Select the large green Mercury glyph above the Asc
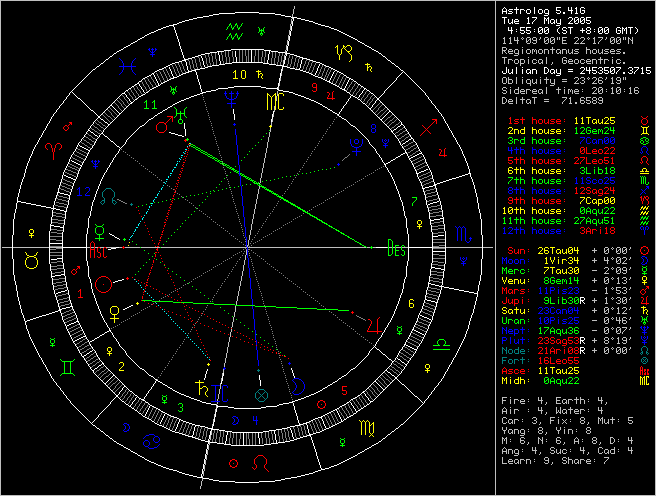The height and width of the screenshot is (496, 656). [x=100, y=232]
